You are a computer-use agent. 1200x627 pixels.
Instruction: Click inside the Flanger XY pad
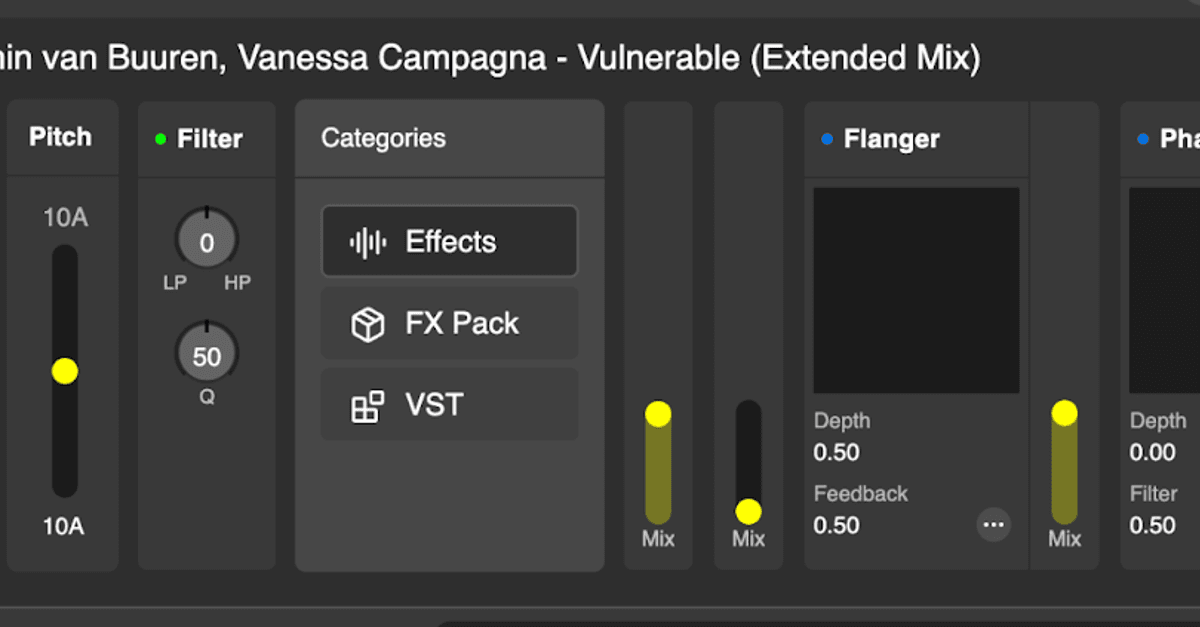915,289
